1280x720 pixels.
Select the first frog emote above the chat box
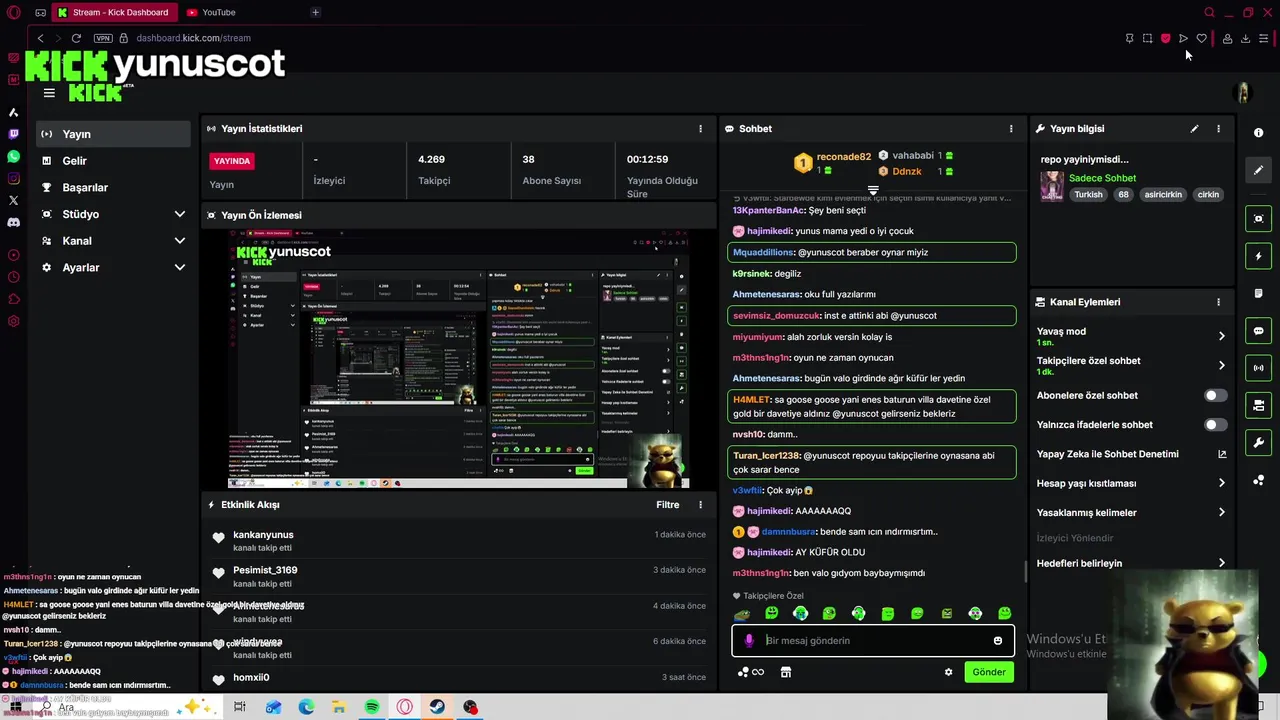pos(742,614)
